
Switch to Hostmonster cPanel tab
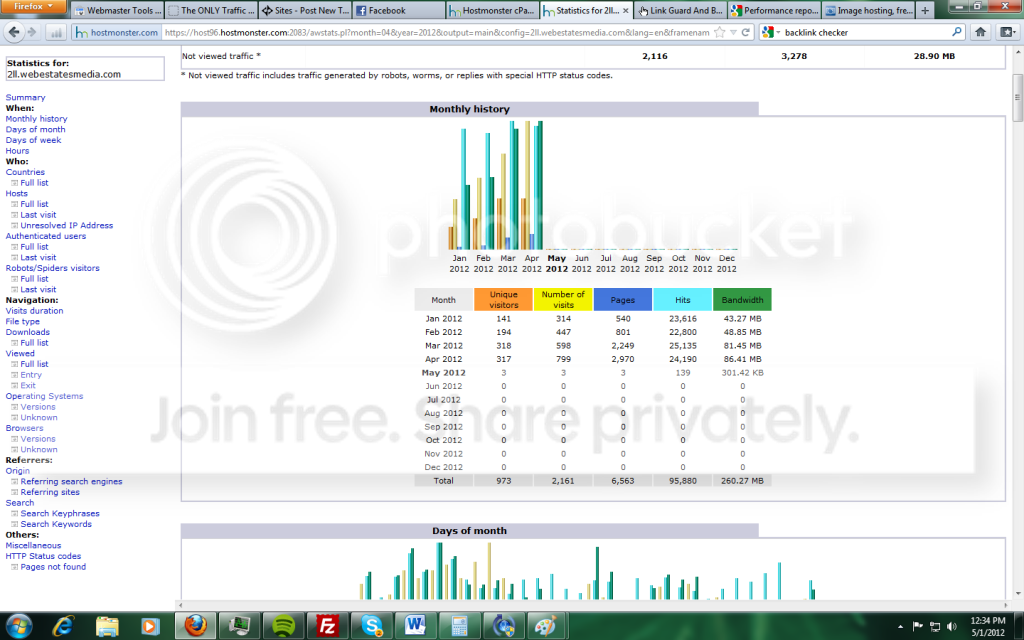[x=493, y=10]
